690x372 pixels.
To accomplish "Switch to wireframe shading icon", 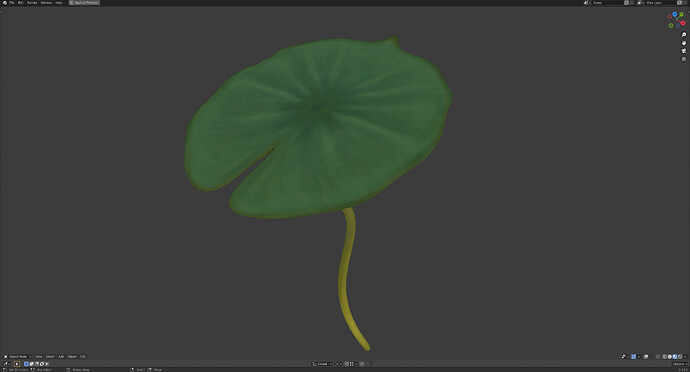I will tap(664, 357).
